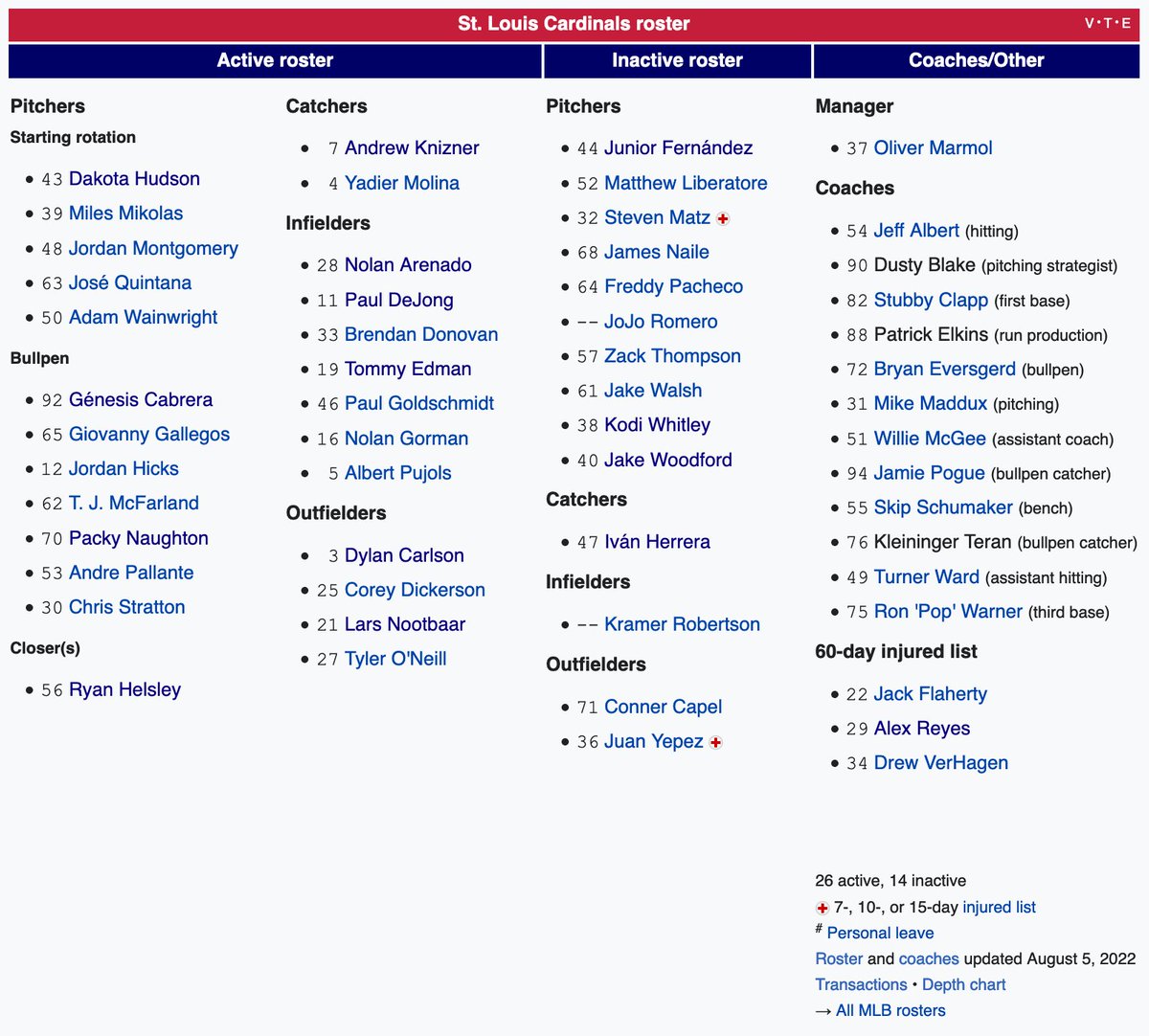Open the E edit-template link
Screen dimensions: 1149x1036
(1126, 24)
